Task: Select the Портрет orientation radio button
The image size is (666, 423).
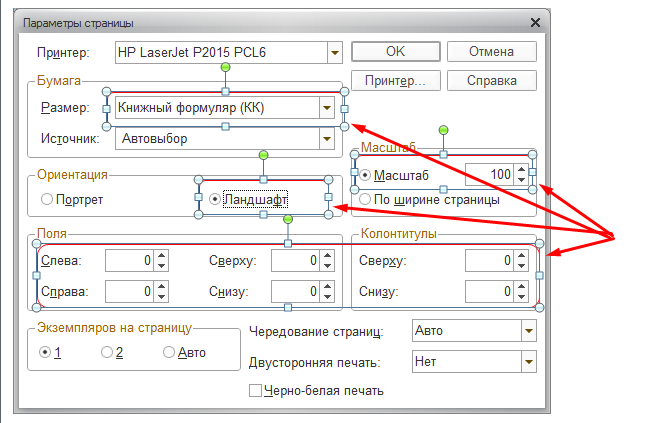Action: coord(47,199)
